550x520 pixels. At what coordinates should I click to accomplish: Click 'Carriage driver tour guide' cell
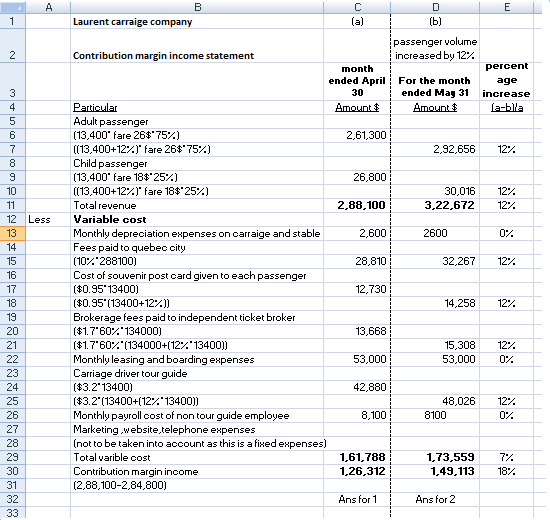point(197,373)
